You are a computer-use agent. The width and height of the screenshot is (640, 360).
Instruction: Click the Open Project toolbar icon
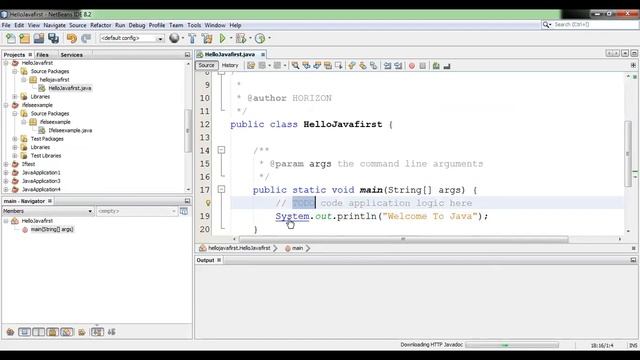[39, 38]
